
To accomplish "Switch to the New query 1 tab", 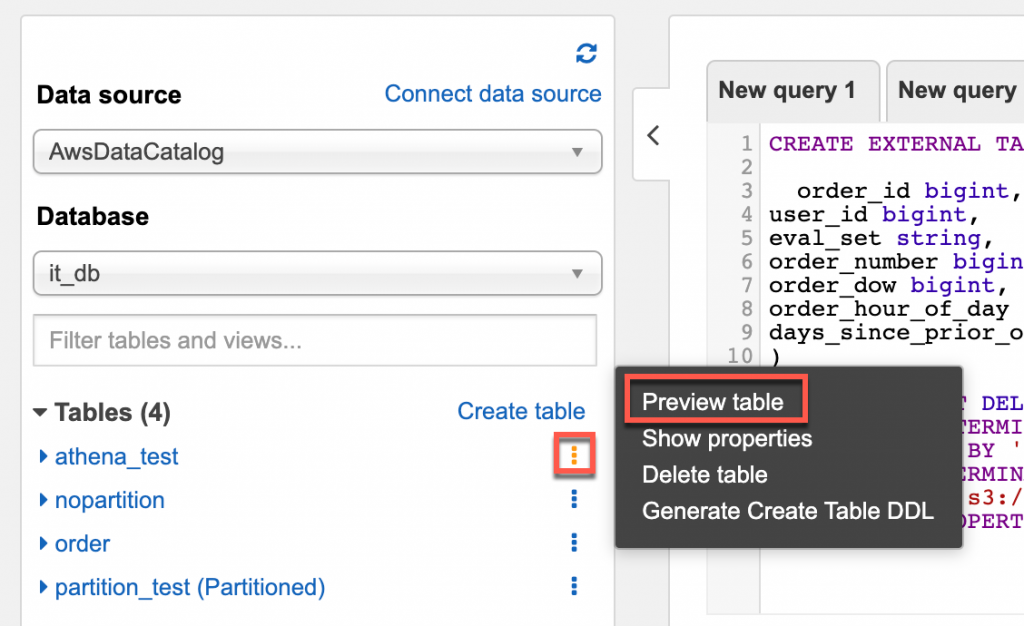I will (x=787, y=91).
